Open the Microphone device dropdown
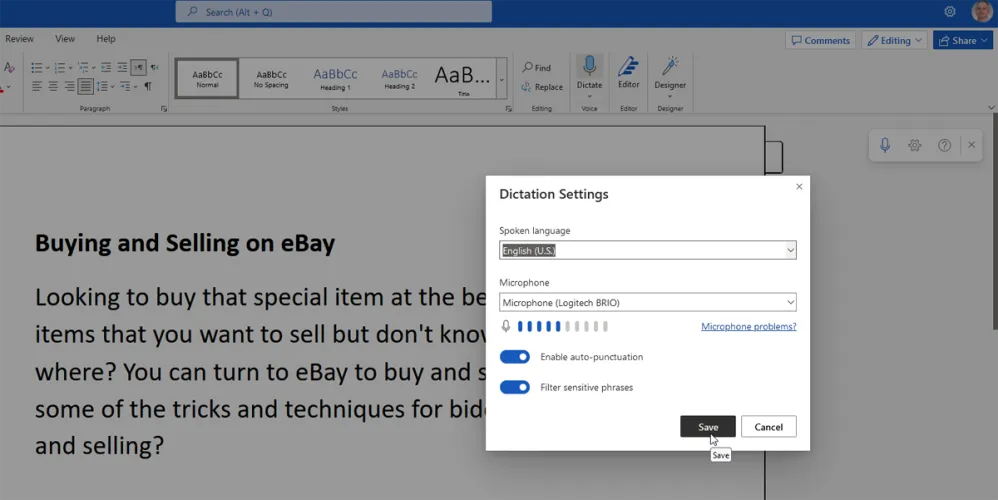Image resolution: width=998 pixels, height=500 pixels. point(648,302)
